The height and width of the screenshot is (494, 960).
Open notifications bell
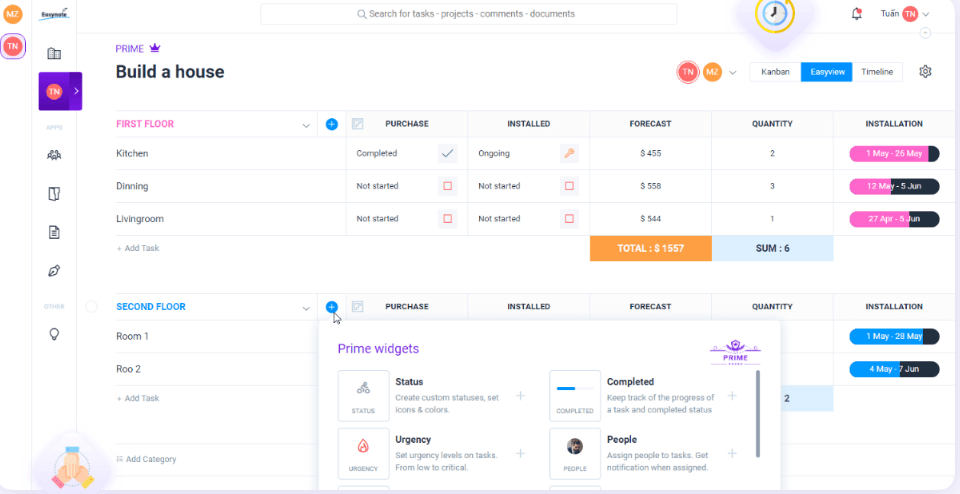click(x=857, y=14)
